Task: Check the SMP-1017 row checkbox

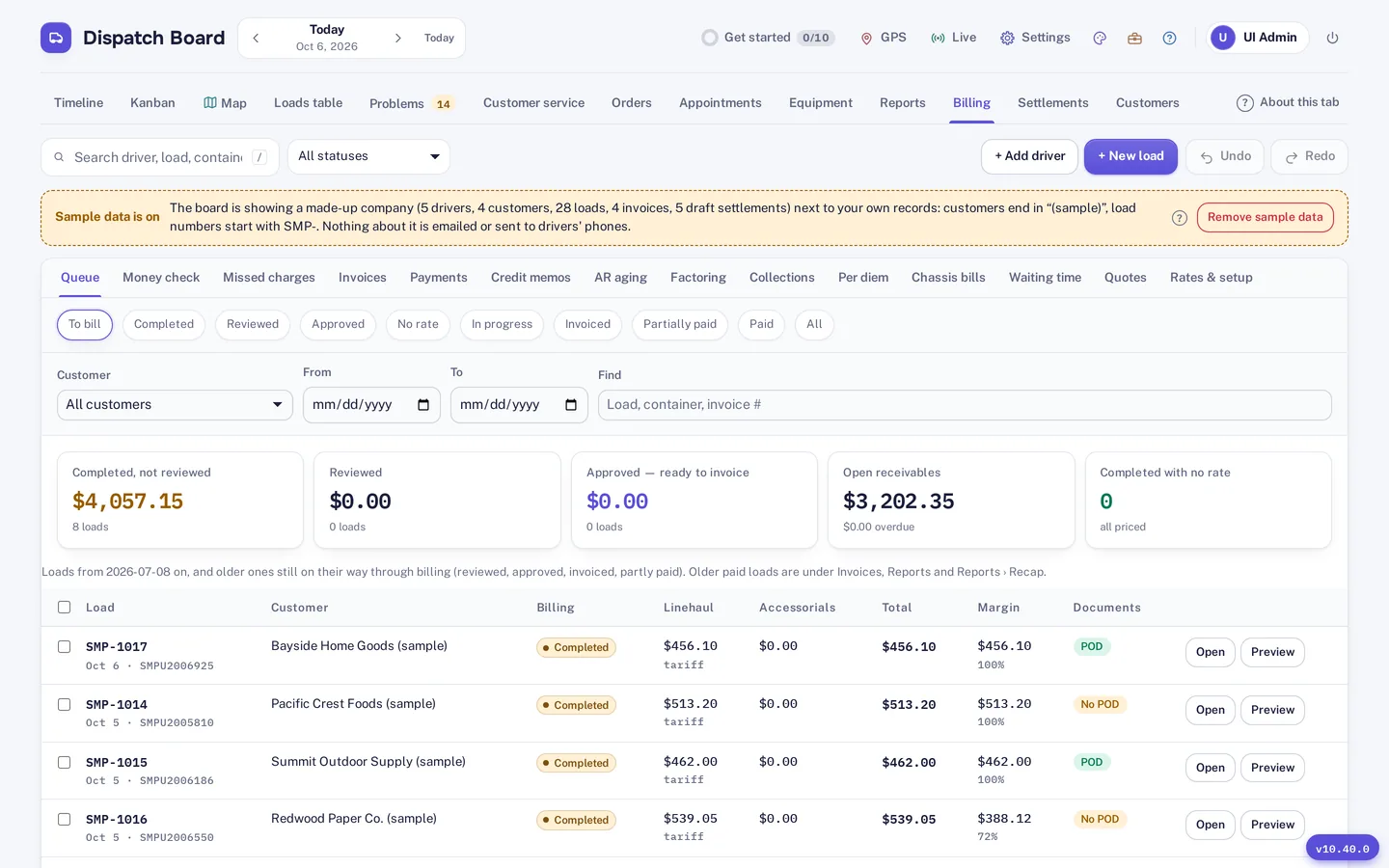Action: click(65, 647)
